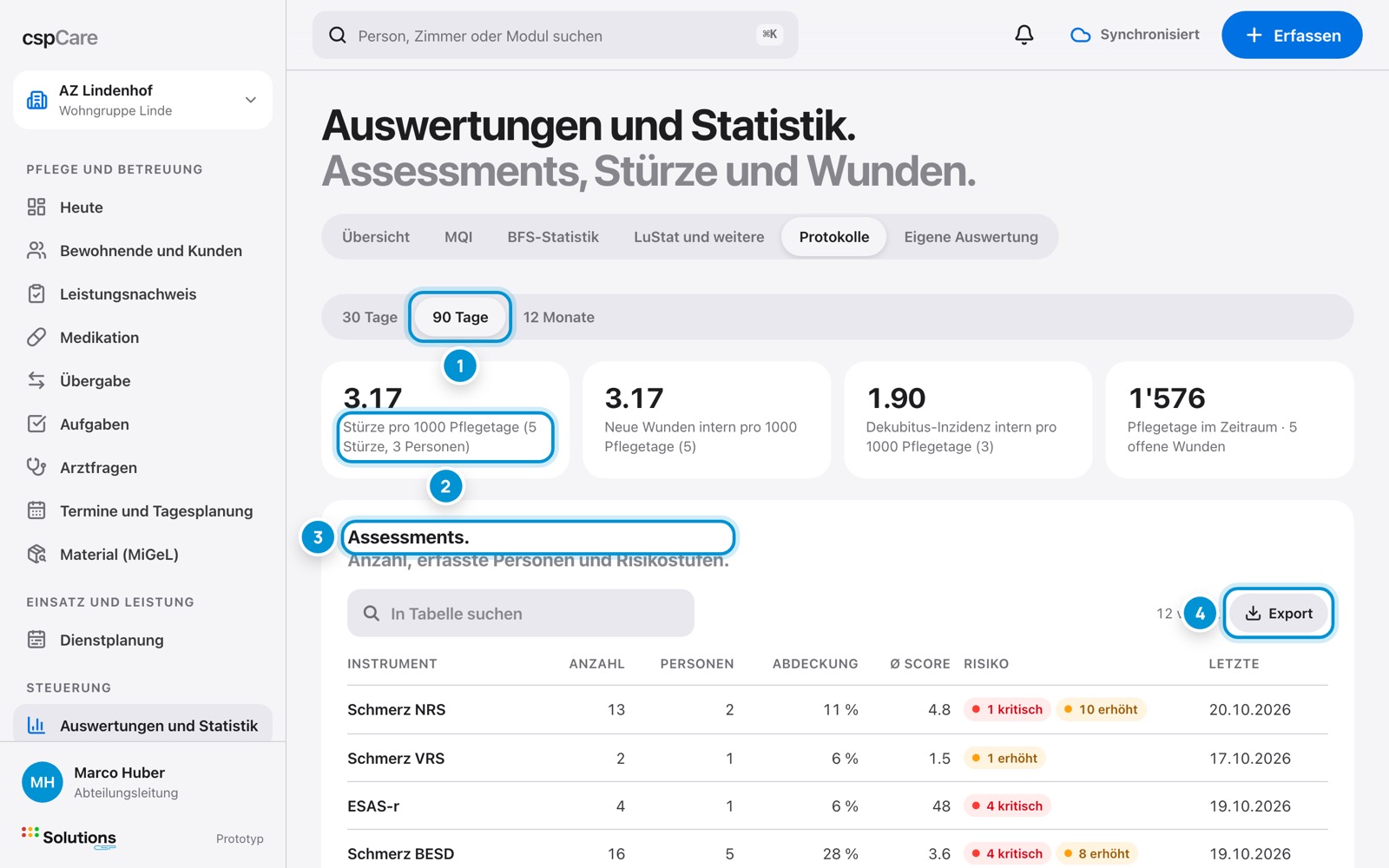This screenshot has width=1389, height=868.
Task: Click the Aufgaben checkbox icon
Action: [x=36, y=424]
